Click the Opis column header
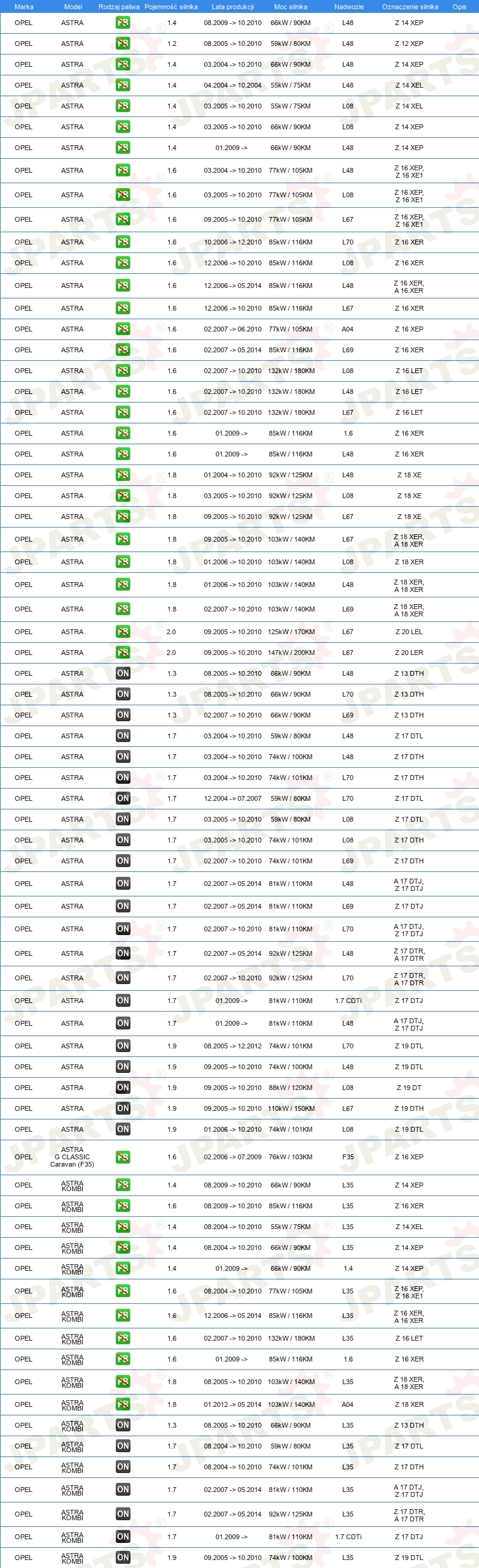Viewport: 479px width, 1568px height. (x=459, y=7)
